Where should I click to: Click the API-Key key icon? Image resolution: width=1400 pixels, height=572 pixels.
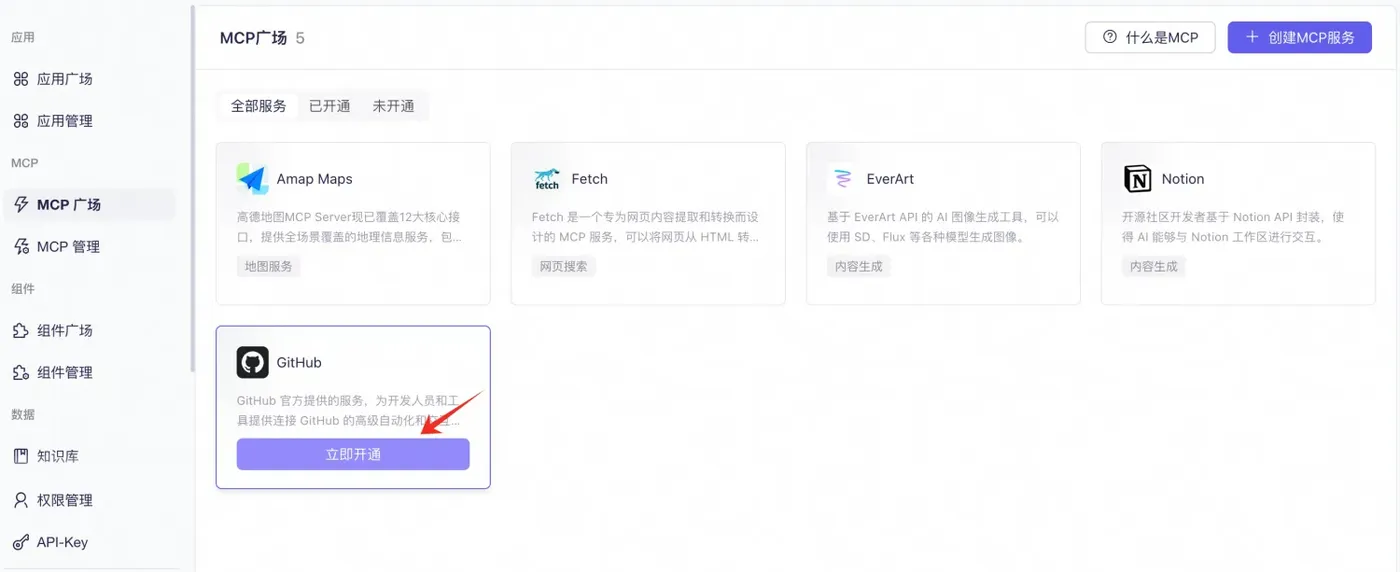pyautogui.click(x=20, y=542)
